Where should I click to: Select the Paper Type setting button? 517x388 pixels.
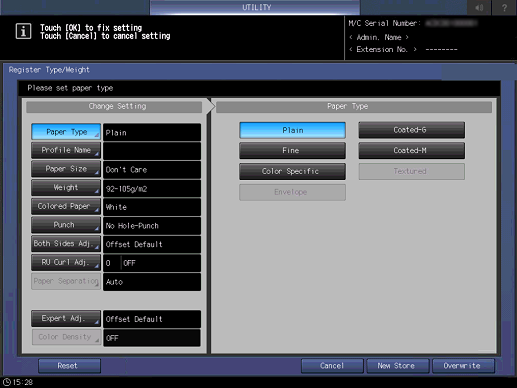pos(66,132)
